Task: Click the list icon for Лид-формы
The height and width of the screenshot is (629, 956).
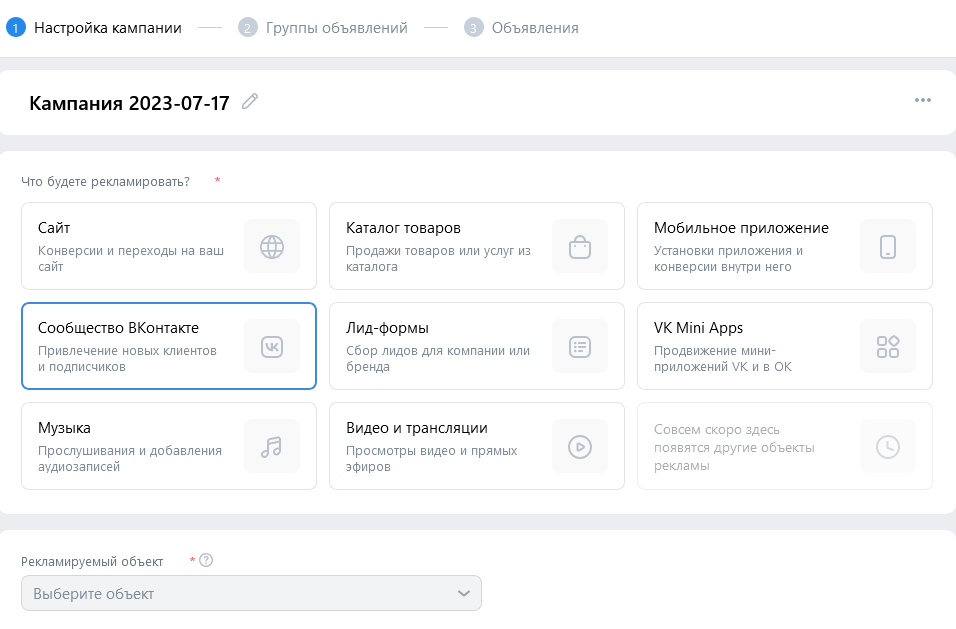Action: click(580, 346)
